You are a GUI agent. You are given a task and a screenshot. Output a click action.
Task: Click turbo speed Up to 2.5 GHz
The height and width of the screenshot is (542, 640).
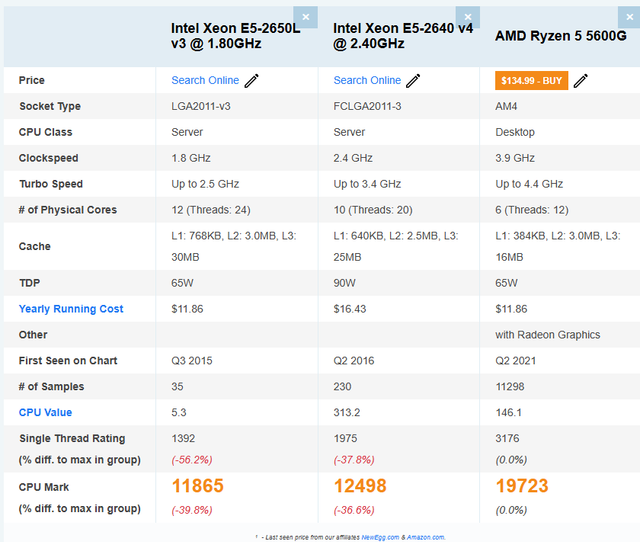[x=205, y=184]
